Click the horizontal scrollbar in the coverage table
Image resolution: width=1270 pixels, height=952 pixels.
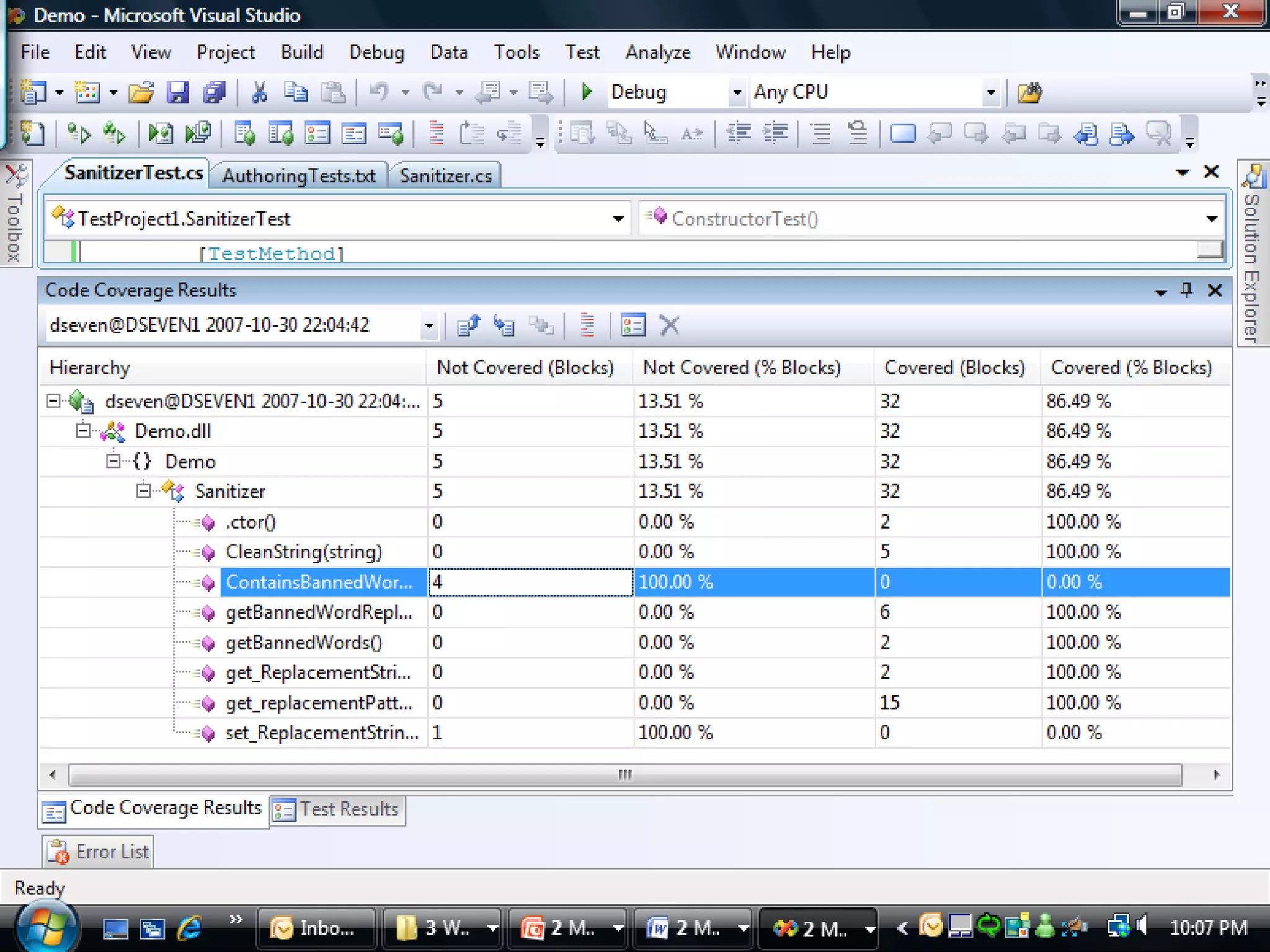[x=625, y=775]
